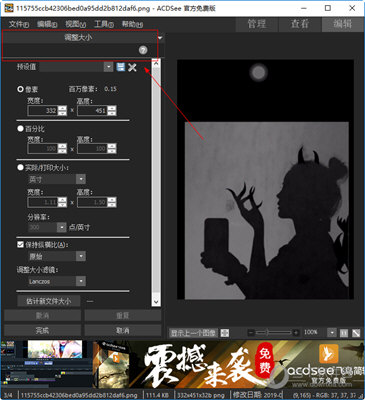This screenshot has width=365, height=400.
Task: Click the 撤消 undo button
Action: [42, 316]
